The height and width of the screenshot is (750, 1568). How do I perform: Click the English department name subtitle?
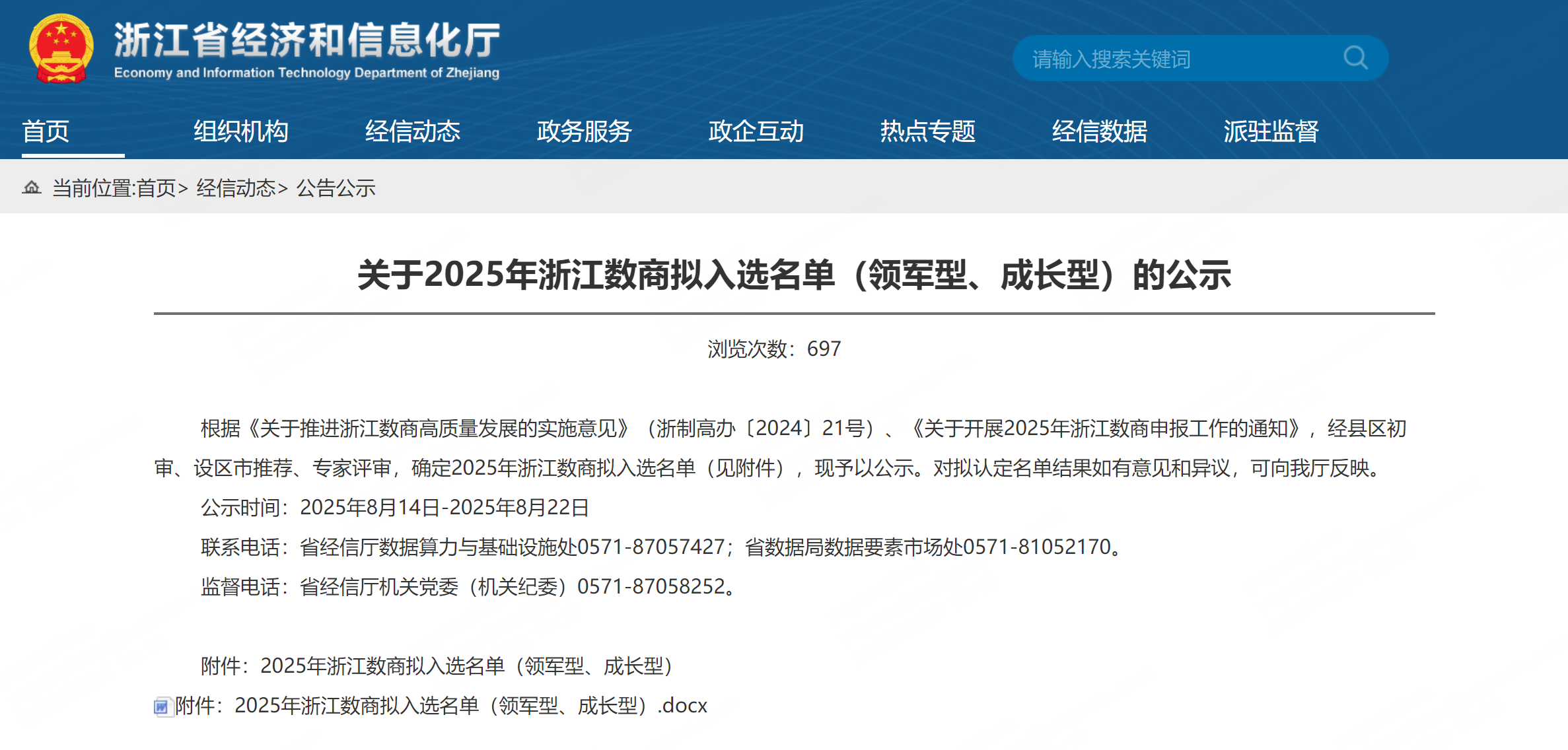point(307,73)
